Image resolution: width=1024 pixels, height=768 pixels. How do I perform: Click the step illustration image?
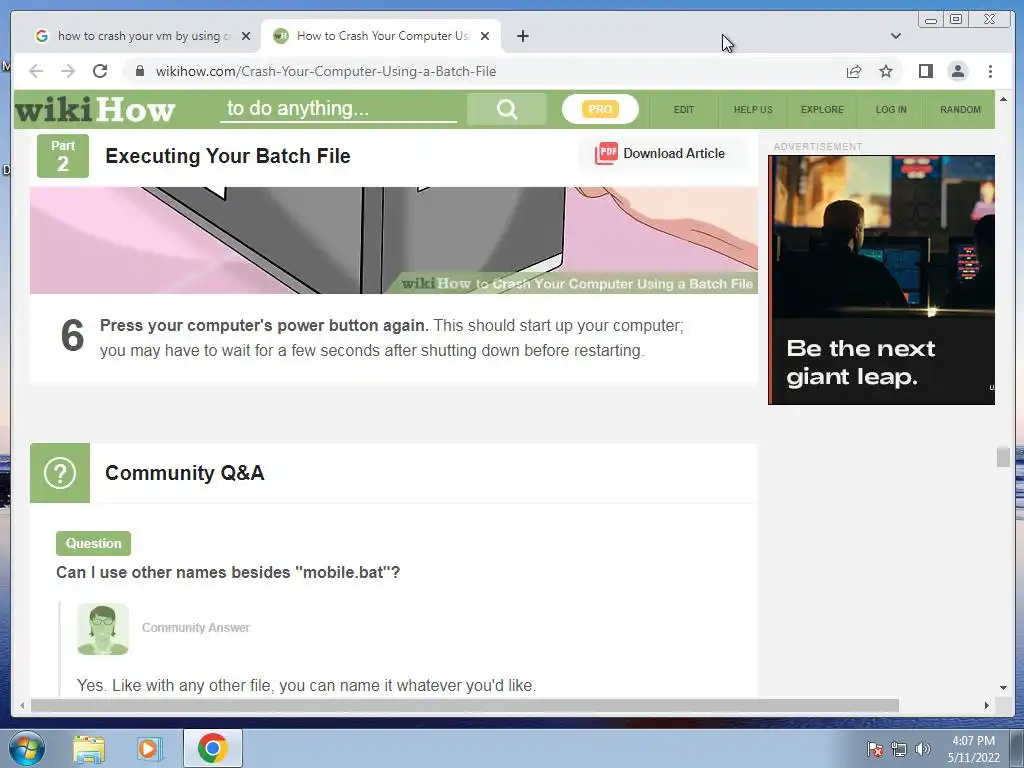coord(394,240)
